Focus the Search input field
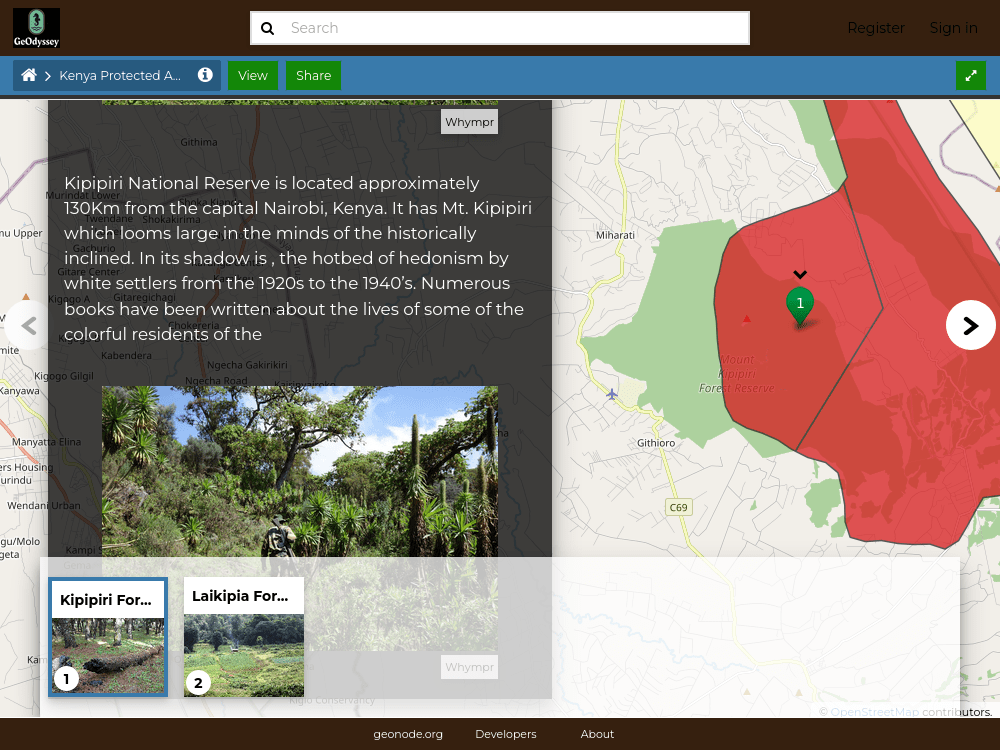Image resolution: width=1000 pixels, height=750 pixels. pyautogui.click(x=499, y=28)
